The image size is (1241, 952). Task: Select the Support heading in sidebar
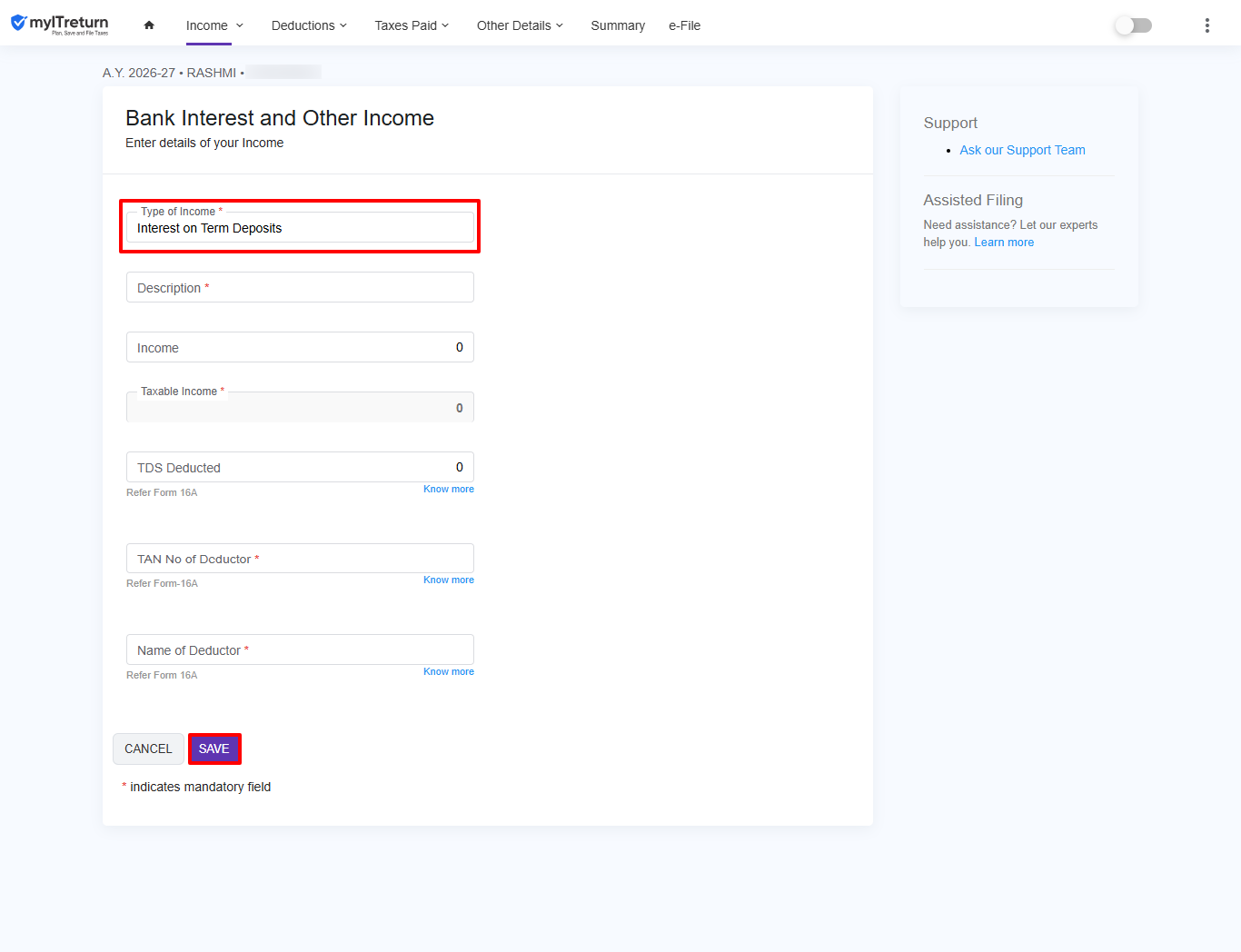click(950, 124)
